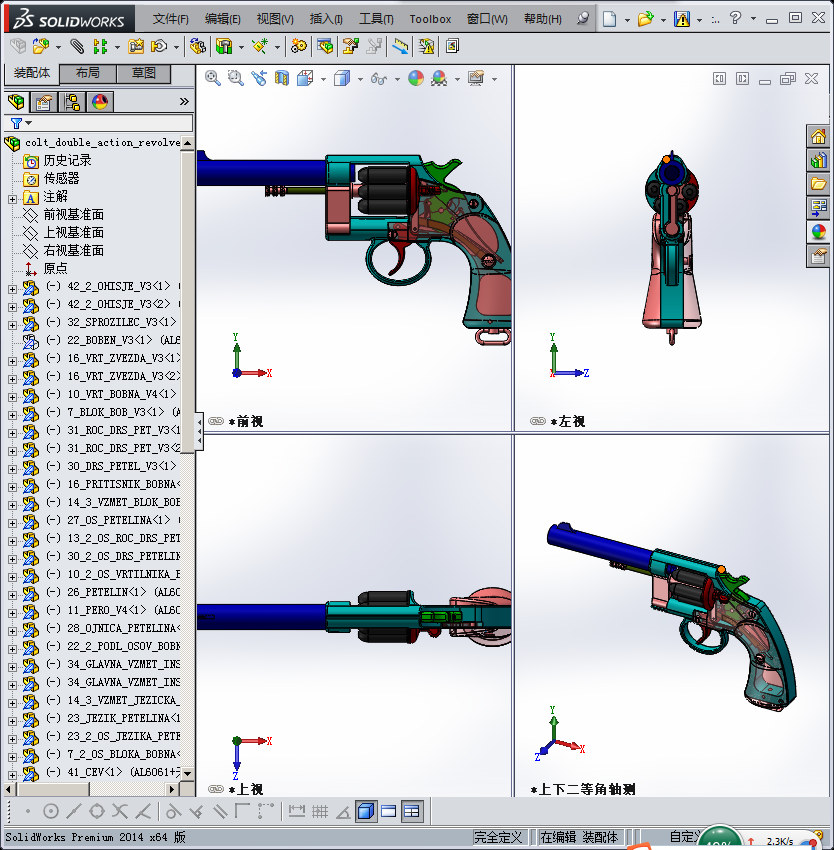This screenshot has width=834, height=850.
Task: Open the 工具(T) menu
Action: point(376,19)
